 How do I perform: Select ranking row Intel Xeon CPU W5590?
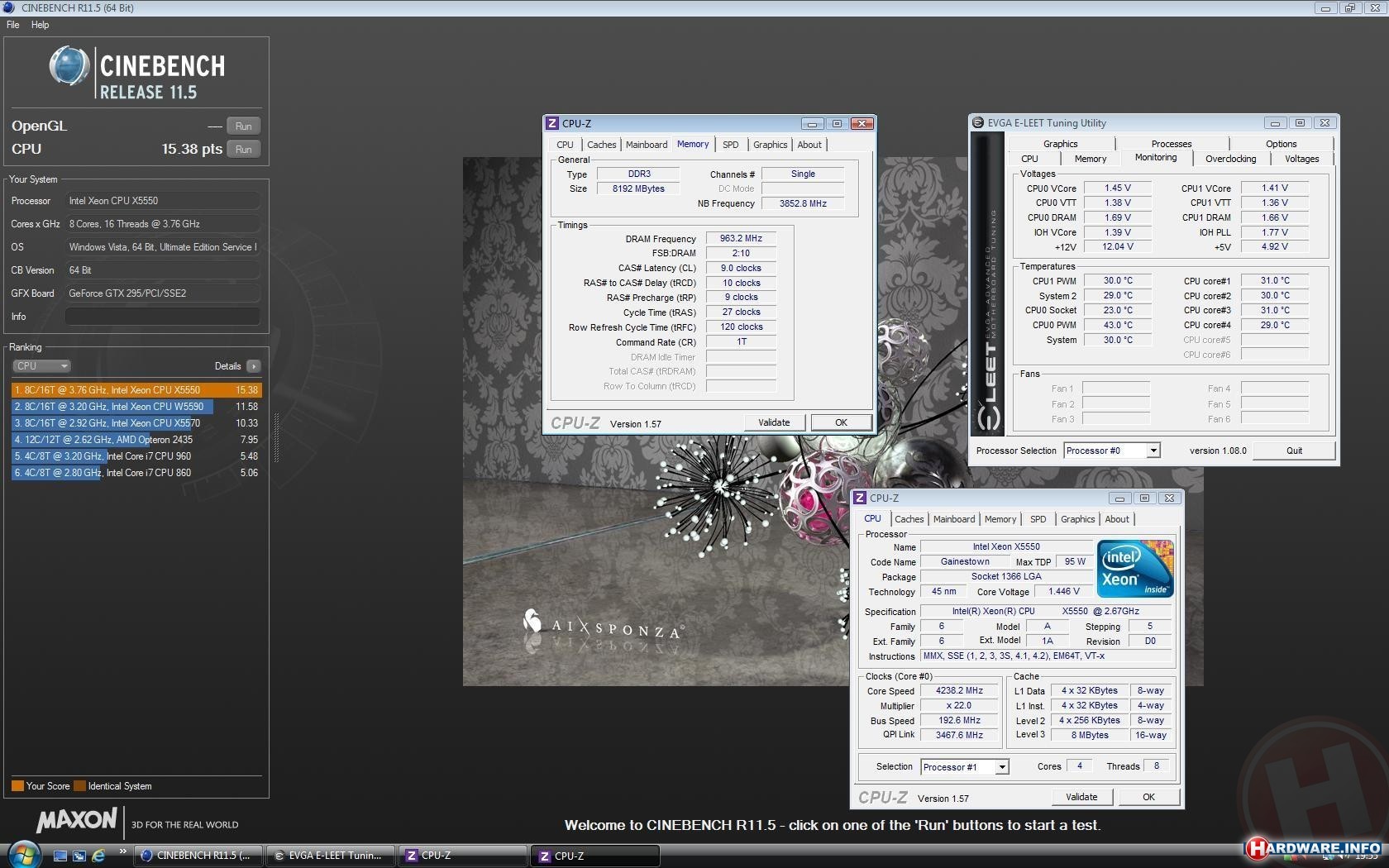136,407
